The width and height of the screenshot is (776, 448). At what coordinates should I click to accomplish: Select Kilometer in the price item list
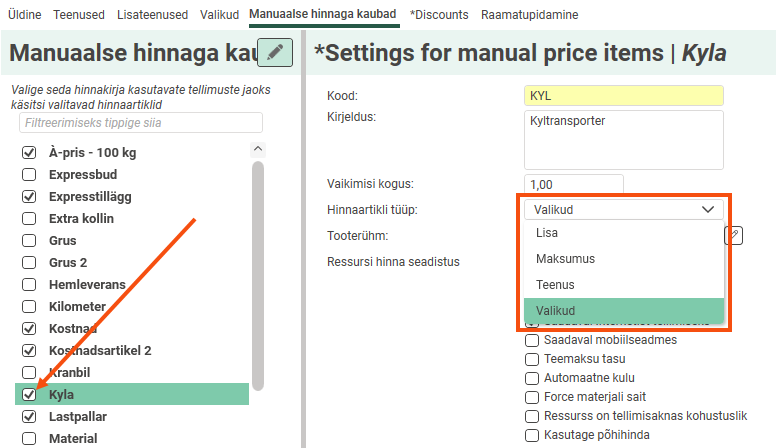tap(77, 307)
